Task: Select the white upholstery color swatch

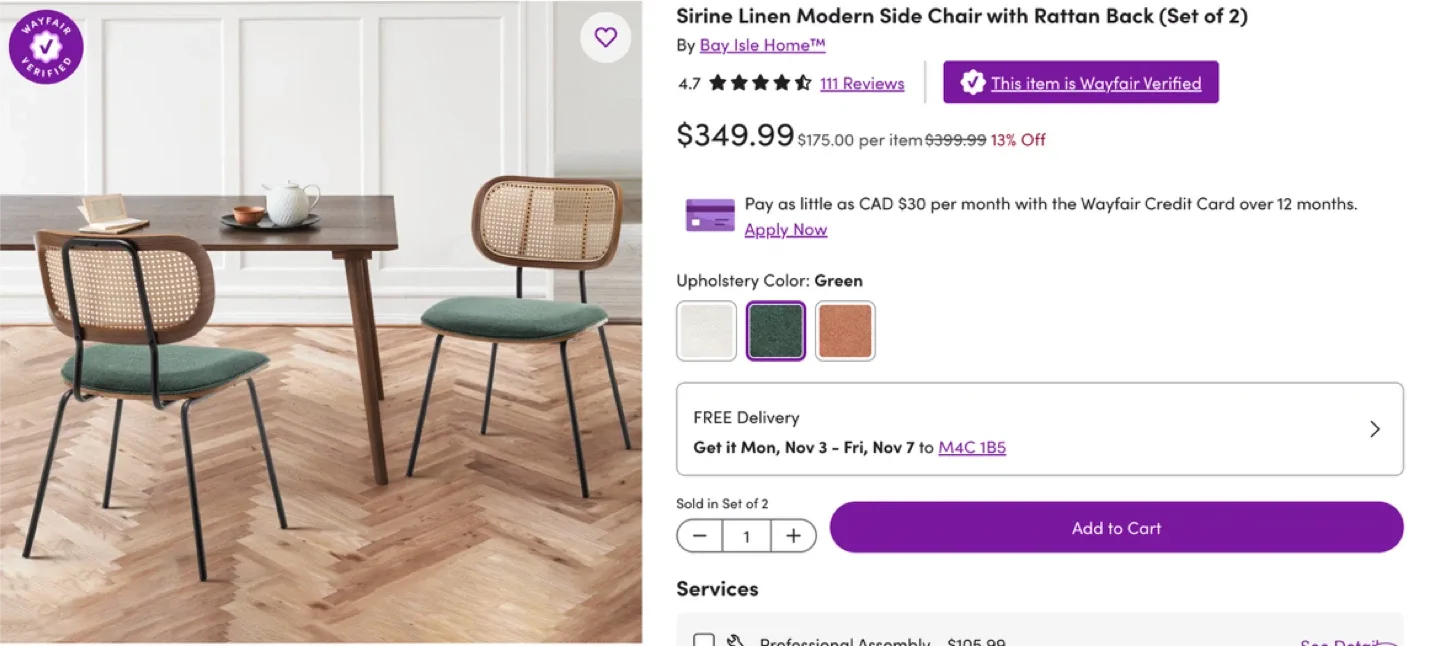Action: click(x=706, y=330)
